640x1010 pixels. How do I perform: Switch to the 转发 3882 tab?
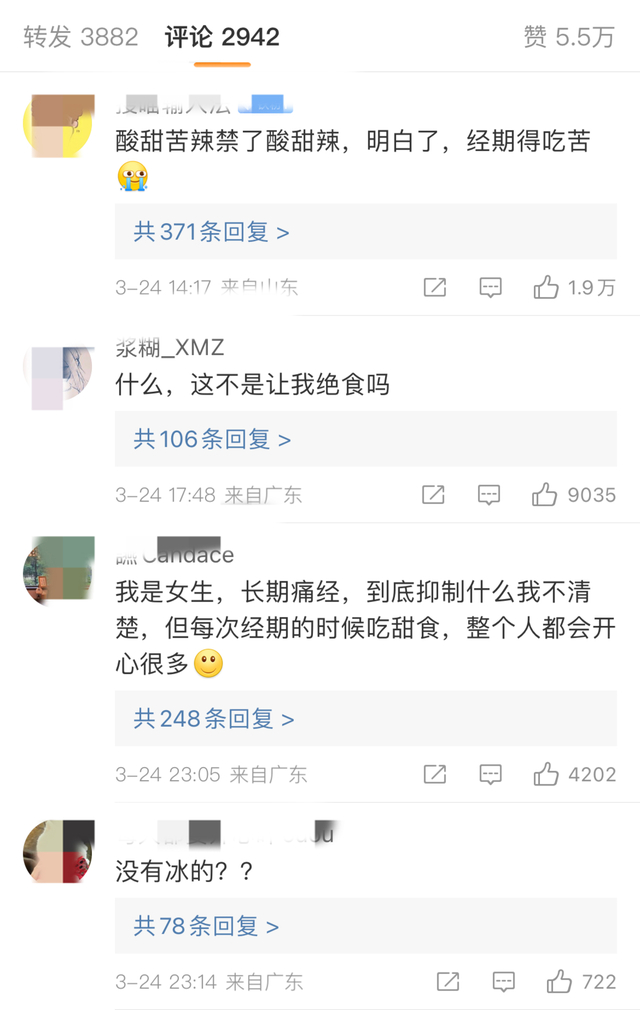pyautogui.click(x=80, y=37)
